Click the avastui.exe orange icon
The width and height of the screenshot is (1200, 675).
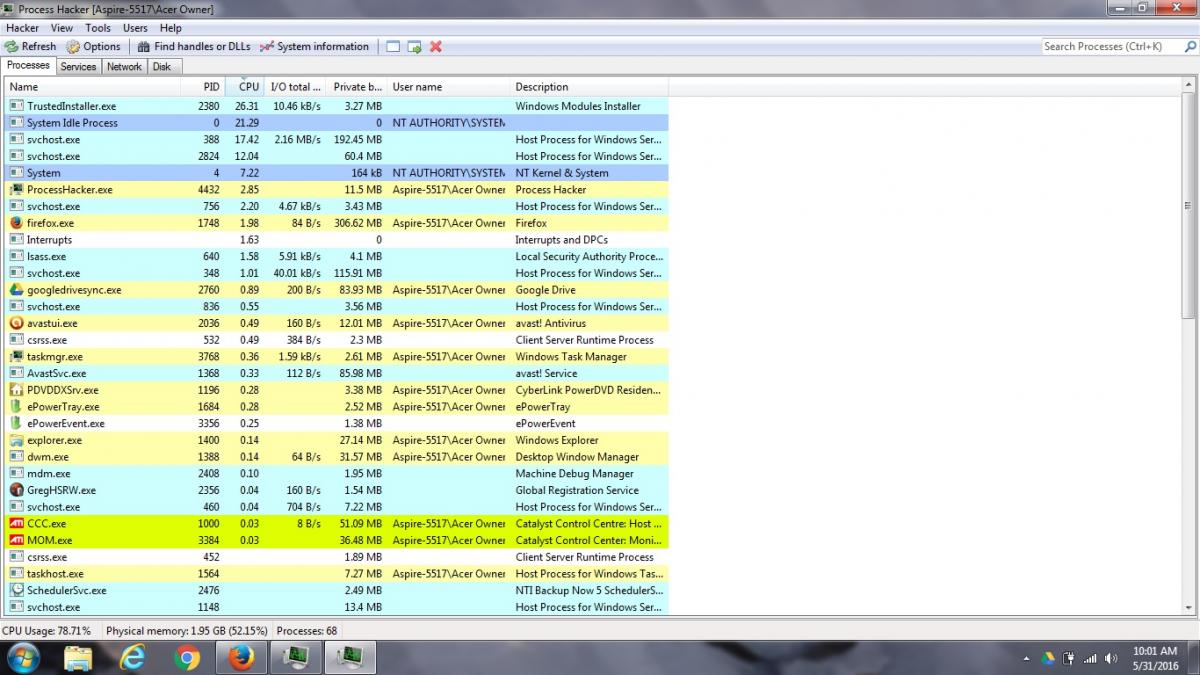coord(17,323)
